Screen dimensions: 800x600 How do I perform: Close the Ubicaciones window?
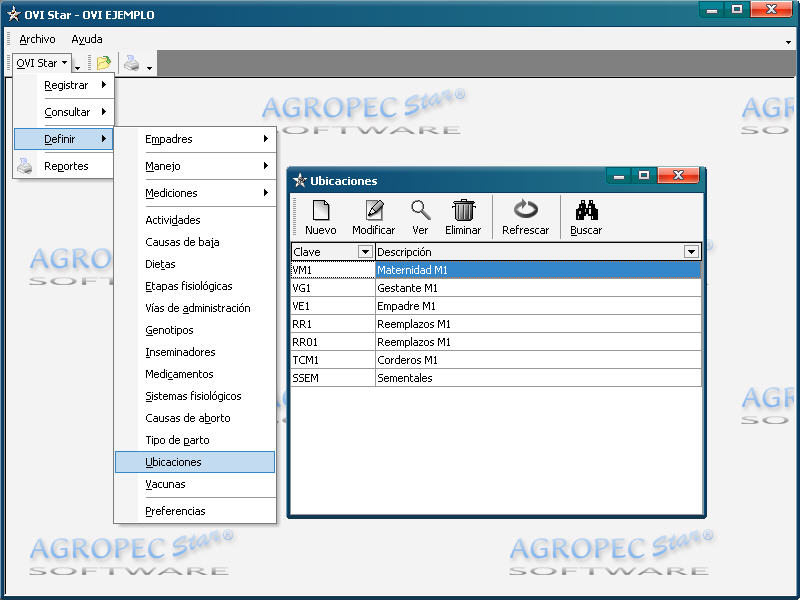point(678,175)
